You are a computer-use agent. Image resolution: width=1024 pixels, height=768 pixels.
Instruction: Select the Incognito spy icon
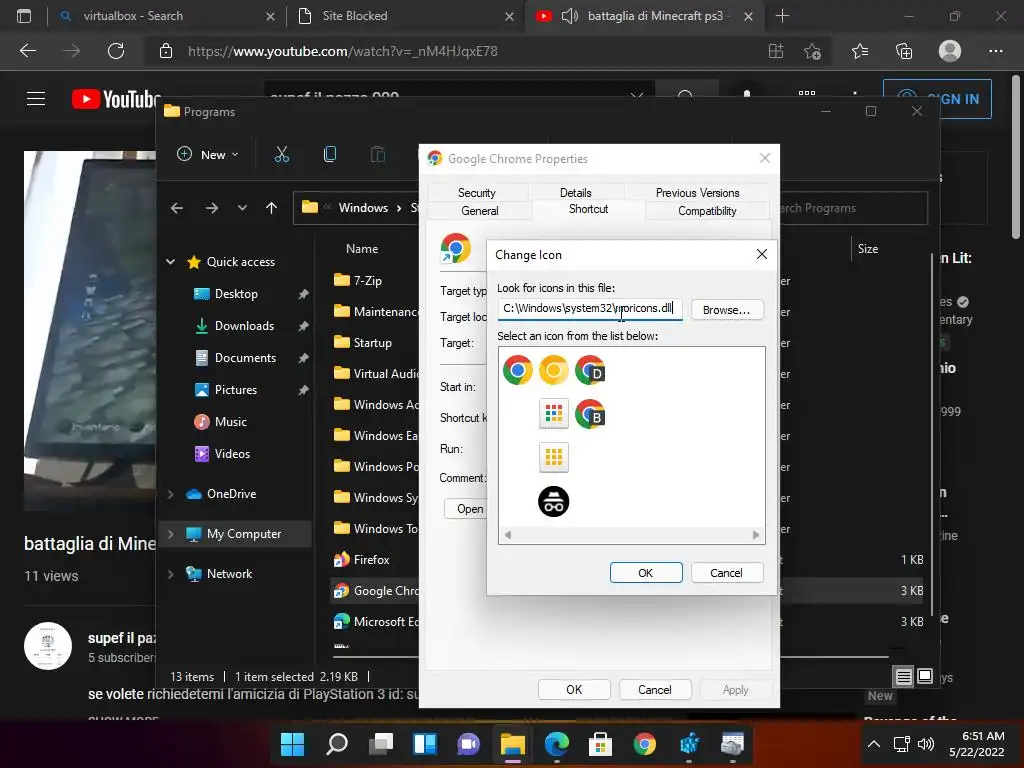pyautogui.click(x=553, y=502)
